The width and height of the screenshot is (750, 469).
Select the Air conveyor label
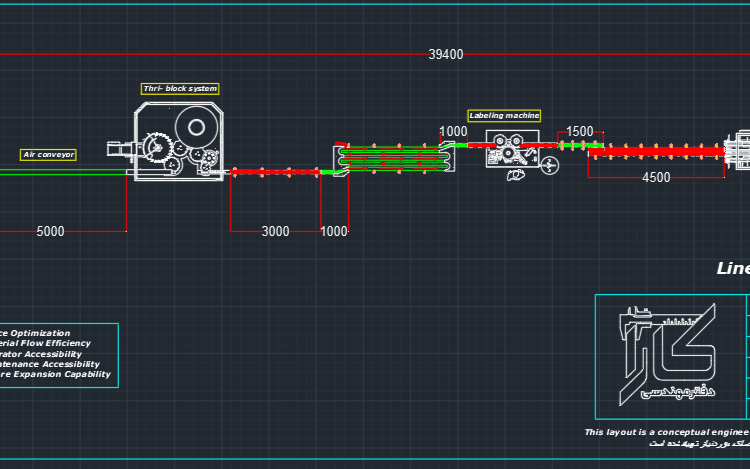48,154
